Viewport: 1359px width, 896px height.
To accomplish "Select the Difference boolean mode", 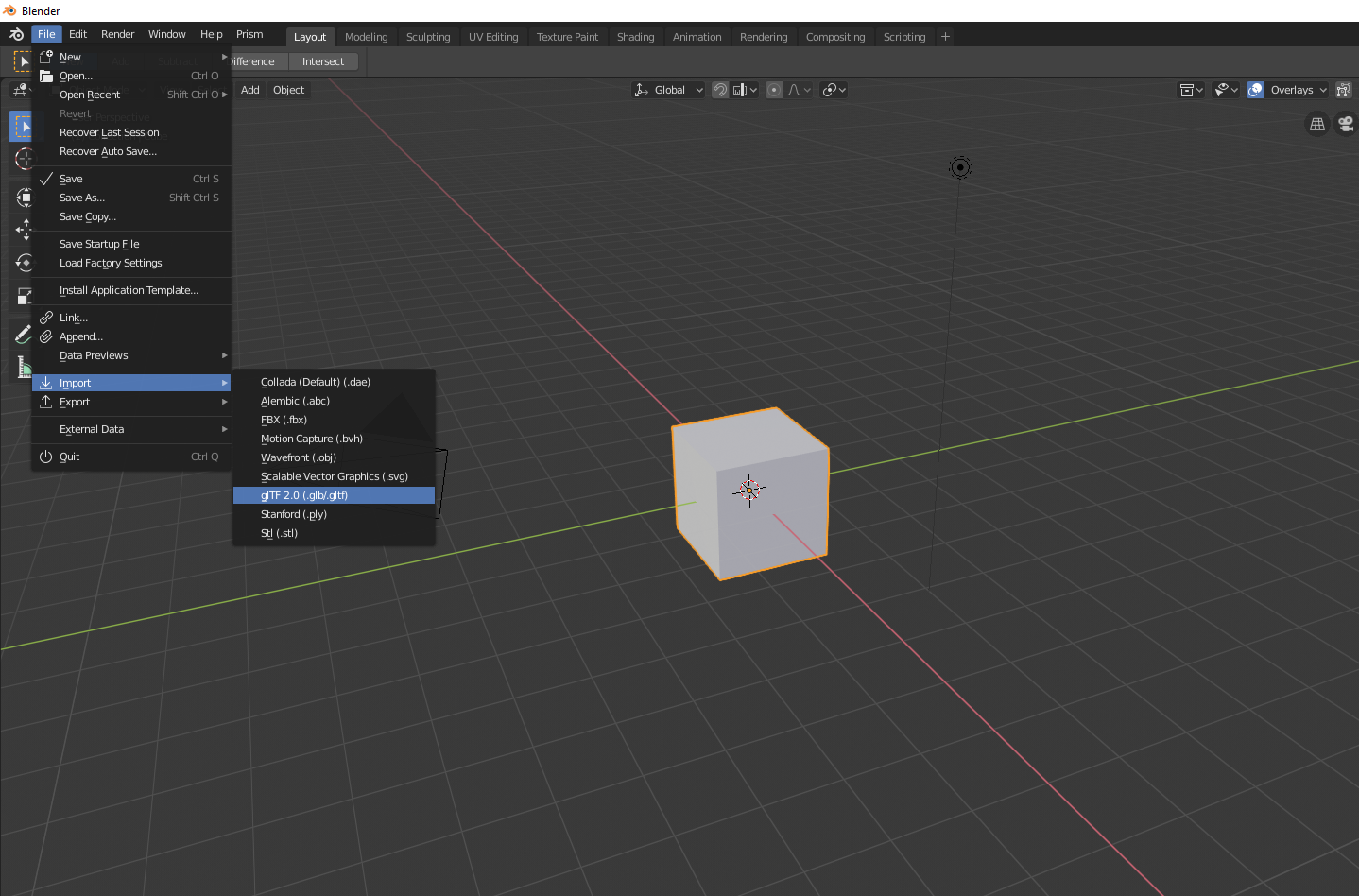I will point(252,61).
